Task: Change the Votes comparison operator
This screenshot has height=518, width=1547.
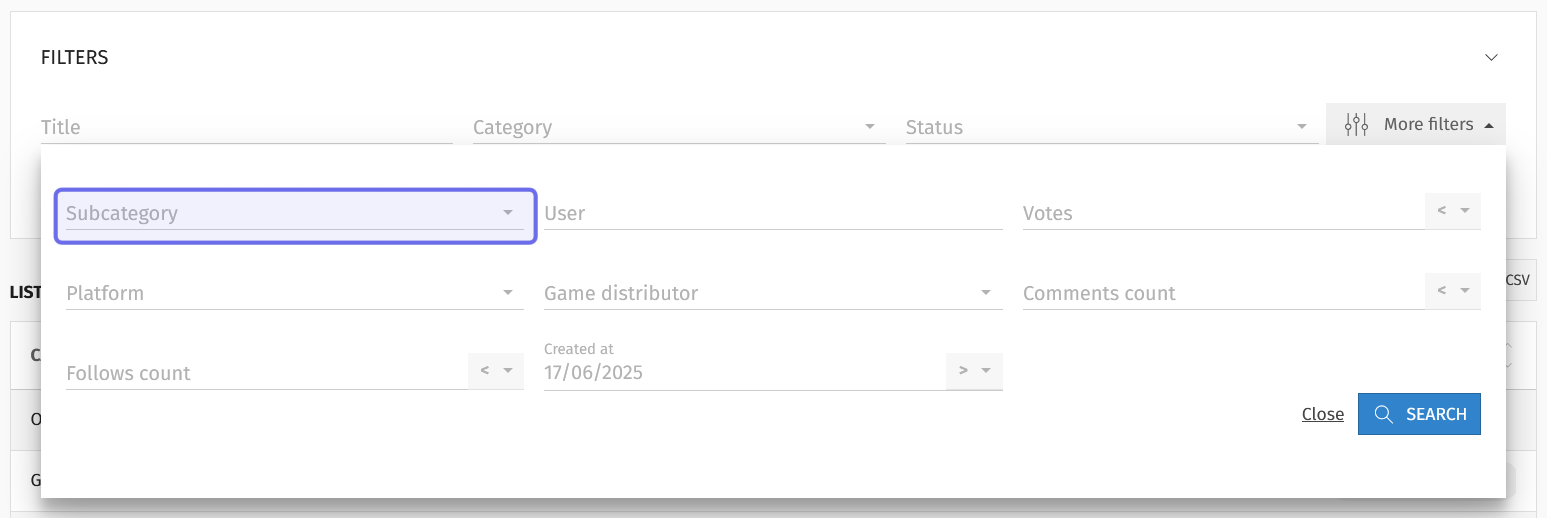Action: [x=1453, y=211]
